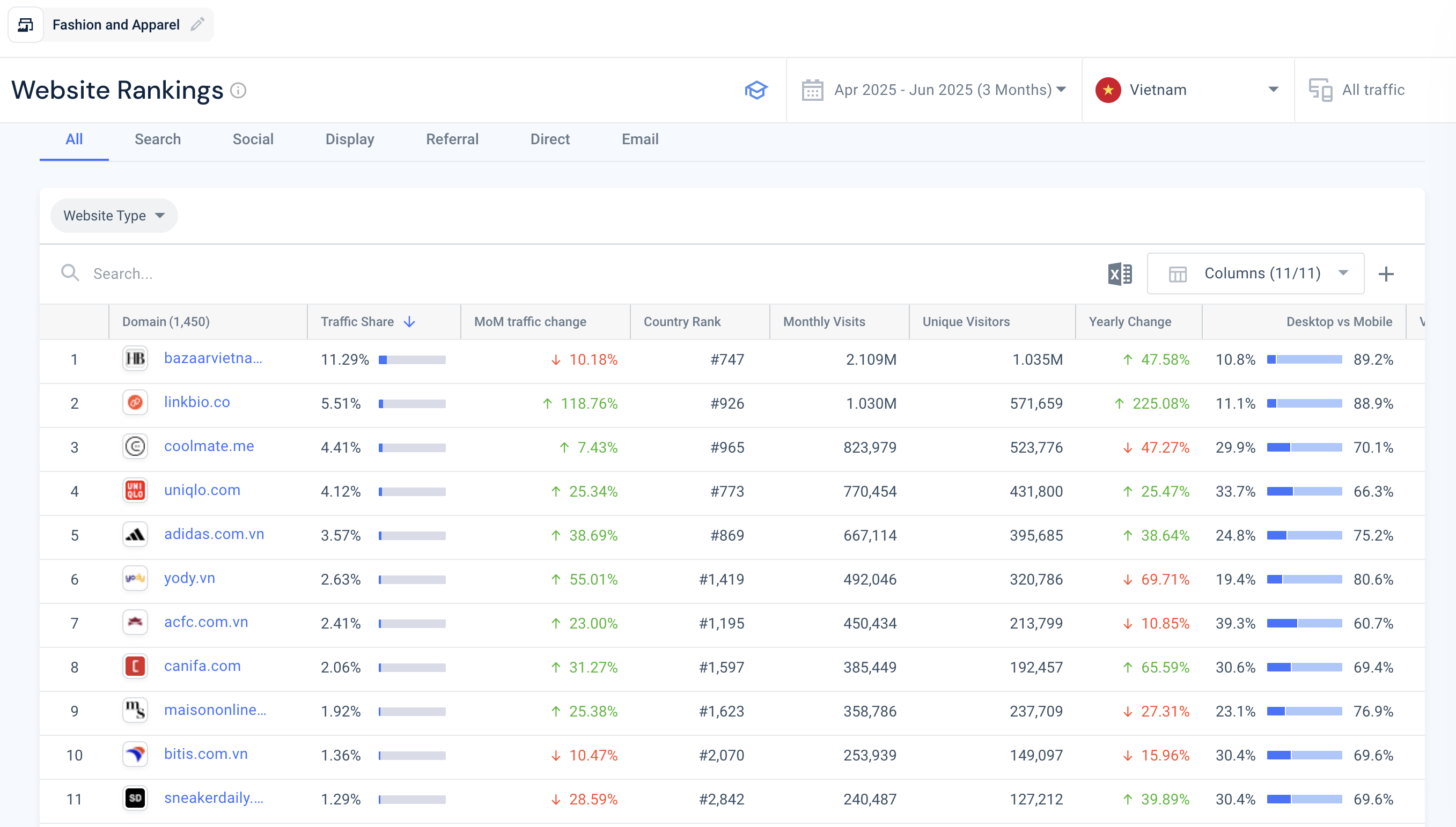This screenshot has width=1456, height=827.
Task: Open the bazaarvietna… domain link
Action: pos(213,358)
